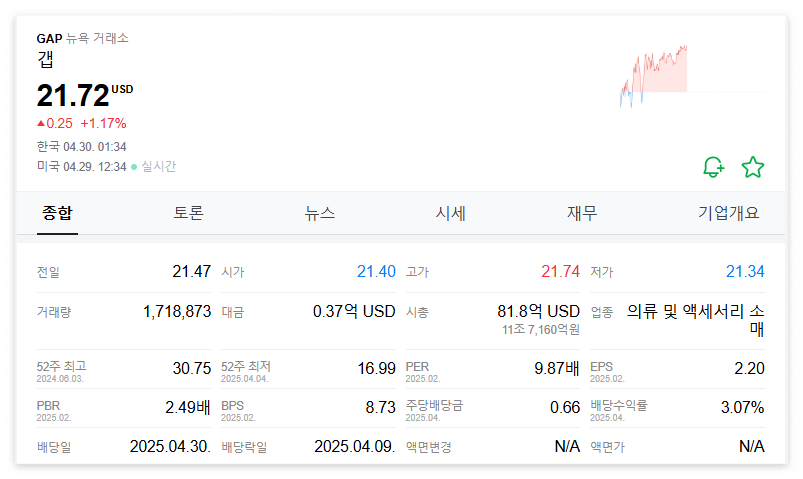Screen dimensions: 803x479
Task: Click the 업종 value 의류 및 액세서리 소매
Action: tap(696, 320)
